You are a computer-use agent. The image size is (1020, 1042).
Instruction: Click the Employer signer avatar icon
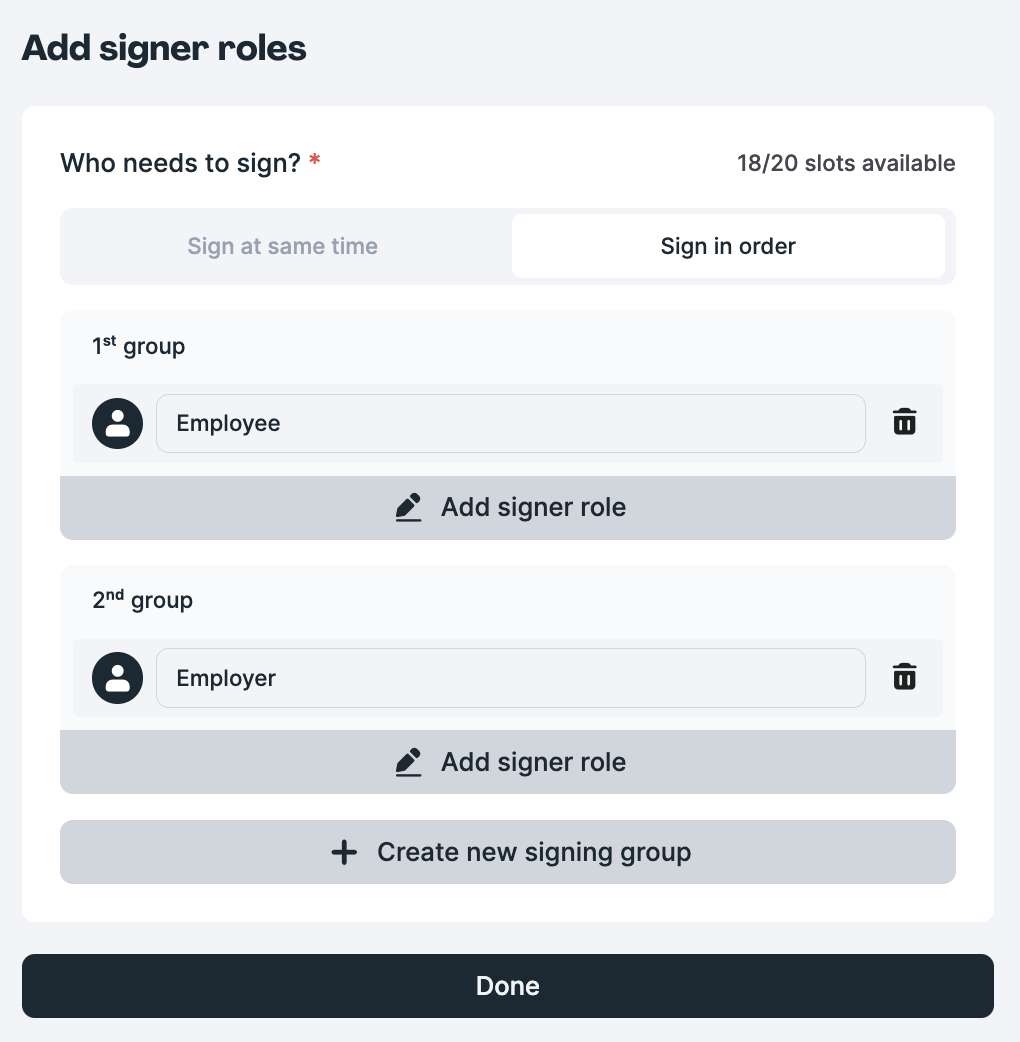[117, 677]
